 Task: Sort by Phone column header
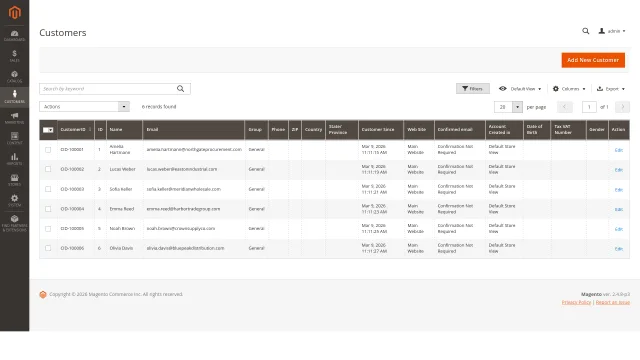point(278,130)
